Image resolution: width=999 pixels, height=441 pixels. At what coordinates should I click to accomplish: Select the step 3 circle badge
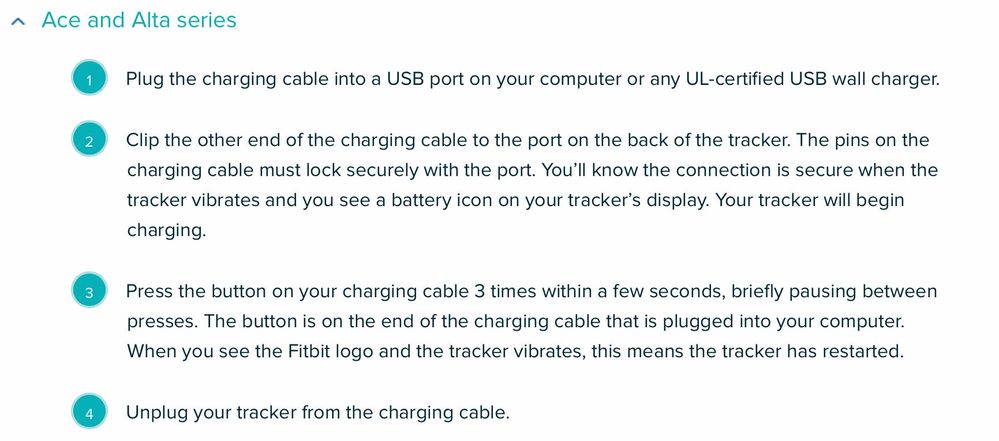click(x=89, y=292)
